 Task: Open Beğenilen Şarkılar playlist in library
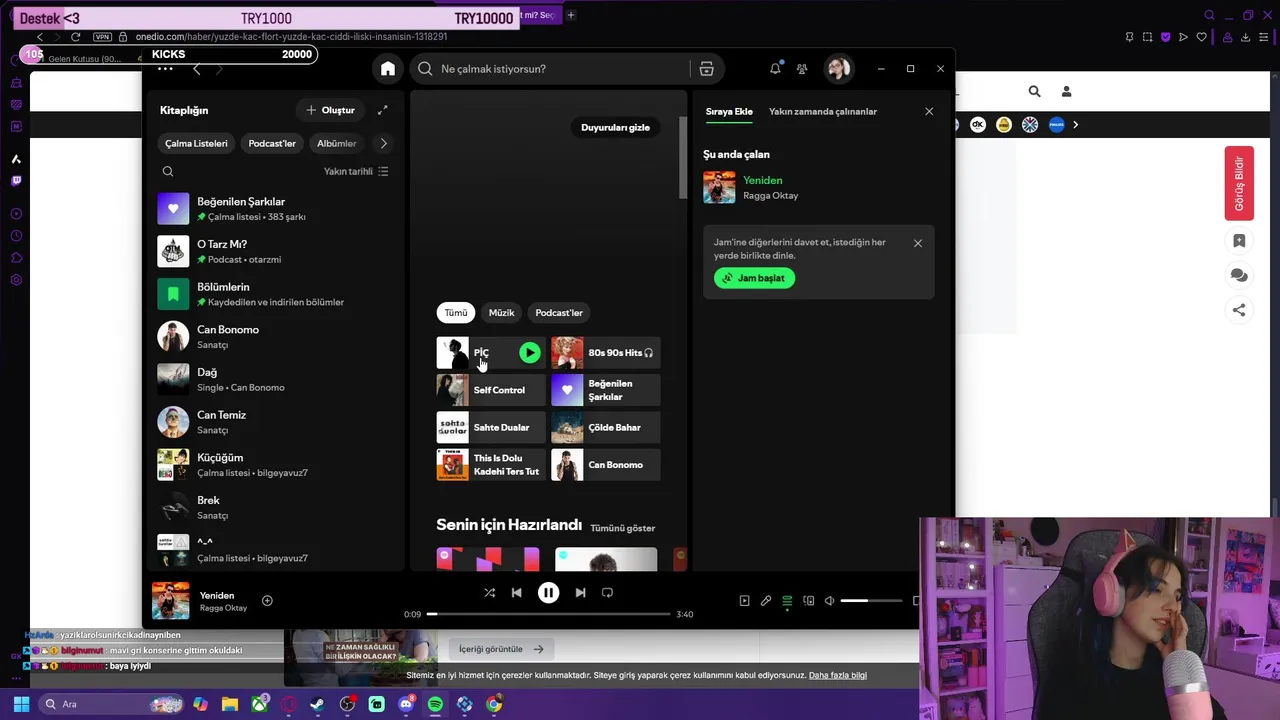[275, 209]
